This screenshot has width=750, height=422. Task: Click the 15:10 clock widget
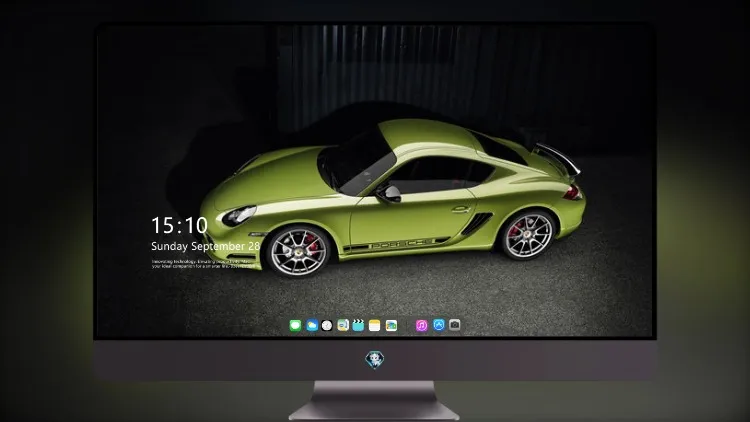click(179, 225)
